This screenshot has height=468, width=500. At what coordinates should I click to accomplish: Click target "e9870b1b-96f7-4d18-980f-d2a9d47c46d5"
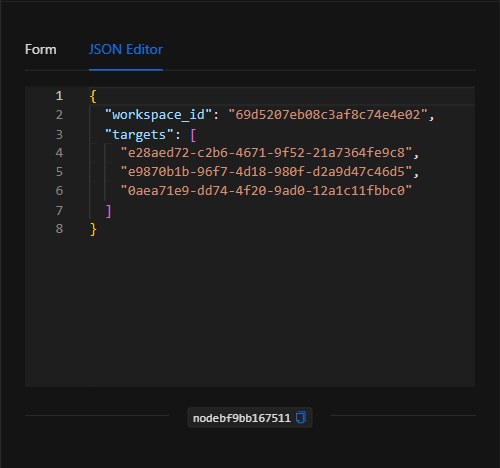[x=266, y=172]
